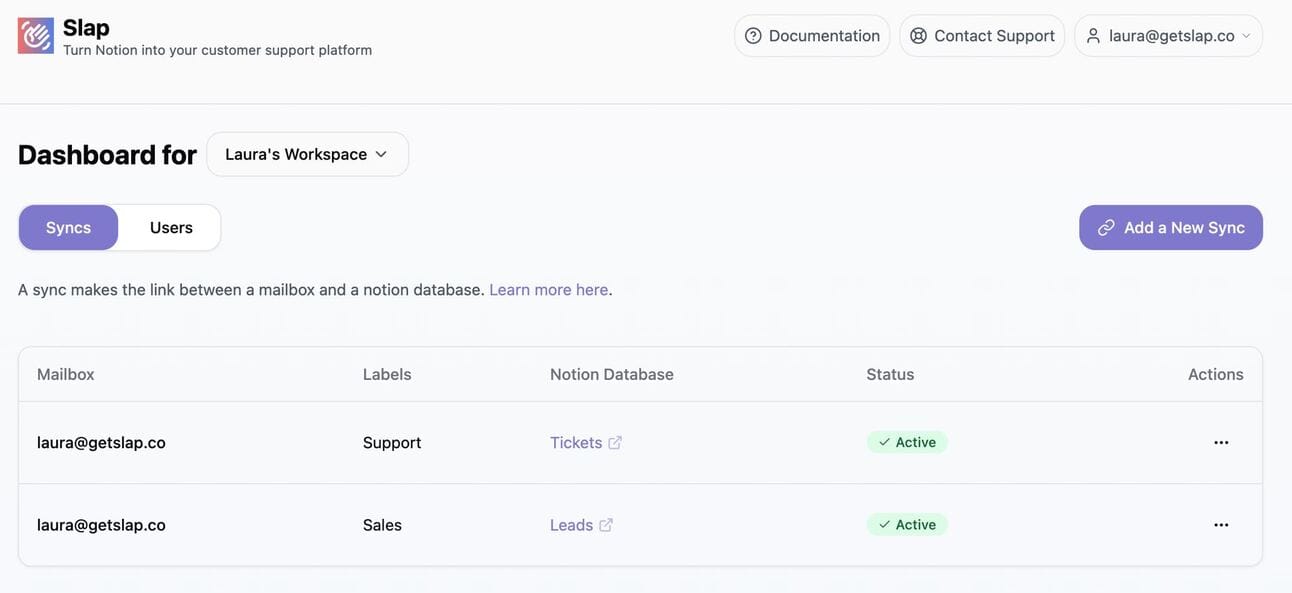Click the Contact Support lifebuoy button
This screenshot has width=1292, height=593.
point(982,36)
